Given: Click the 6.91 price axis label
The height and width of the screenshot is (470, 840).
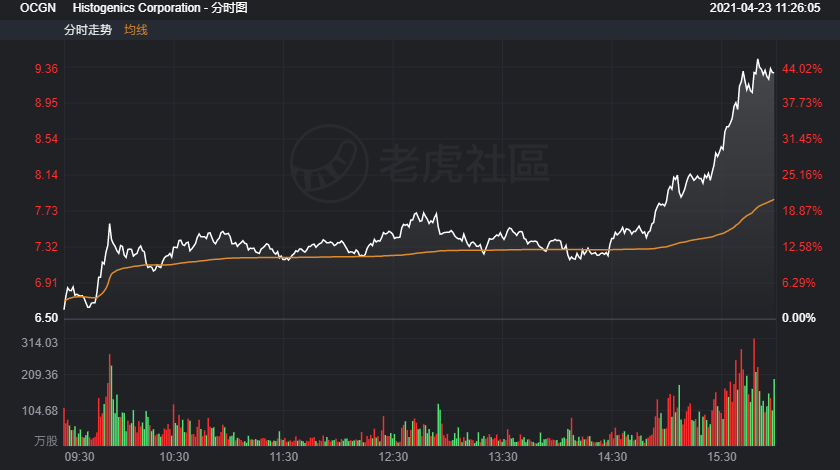Looking at the screenshot, I should coord(46,282).
